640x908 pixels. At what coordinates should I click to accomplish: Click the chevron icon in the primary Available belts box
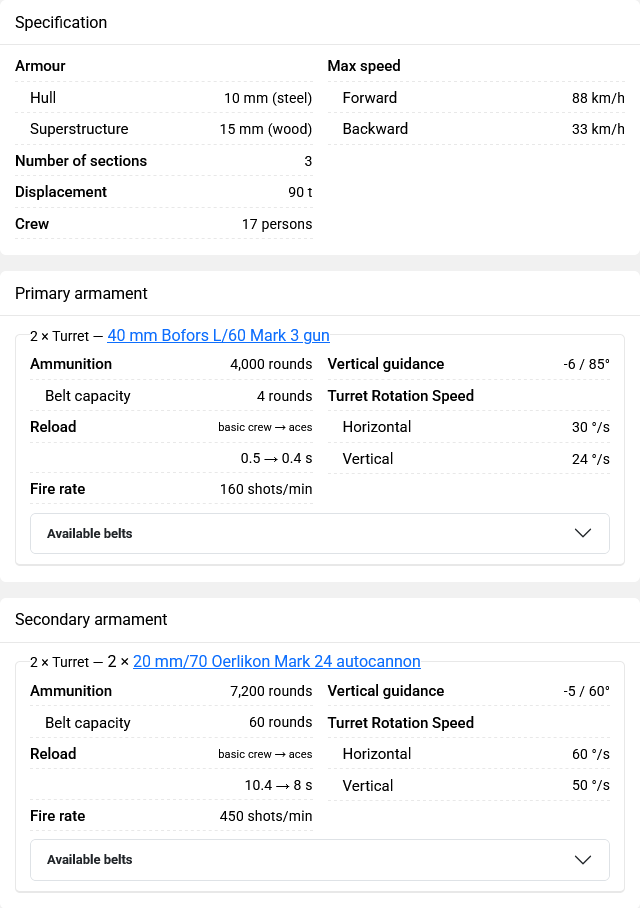[583, 533]
